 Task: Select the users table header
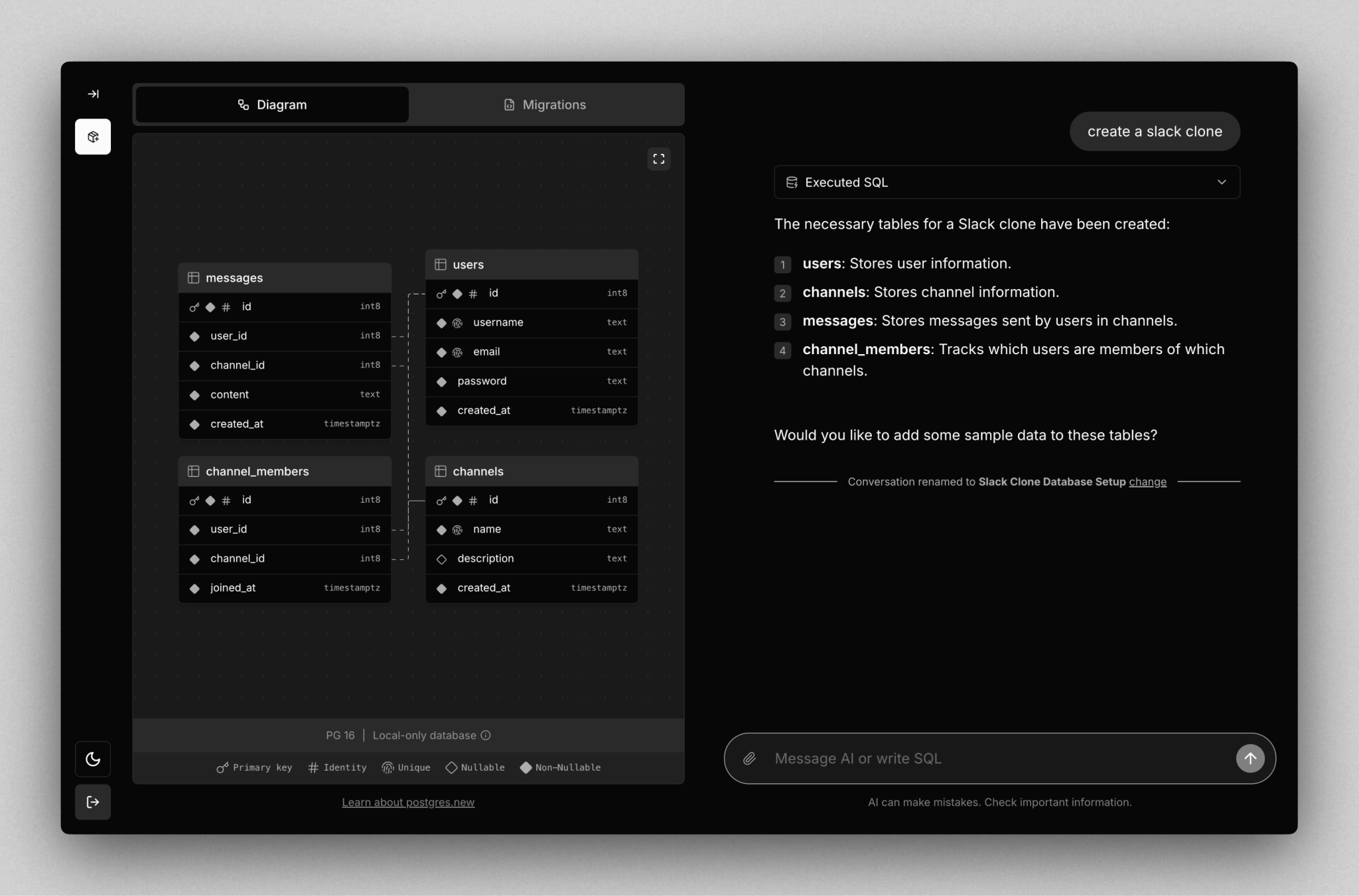[x=531, y=265]
